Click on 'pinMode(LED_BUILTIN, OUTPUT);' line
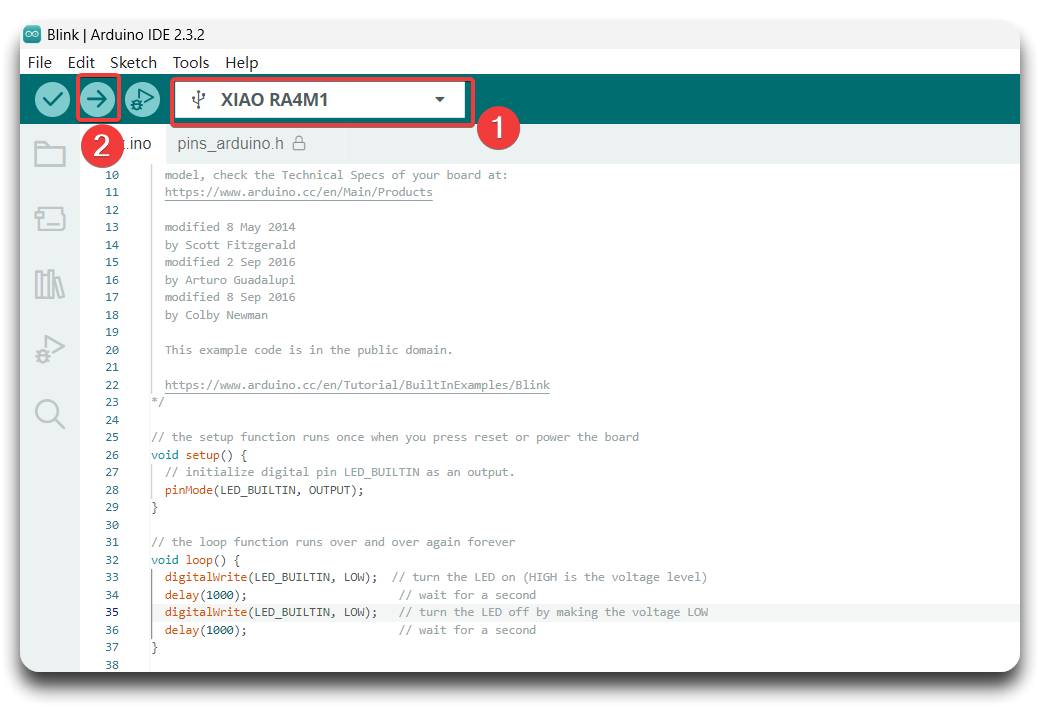 (x=264, y=490)
